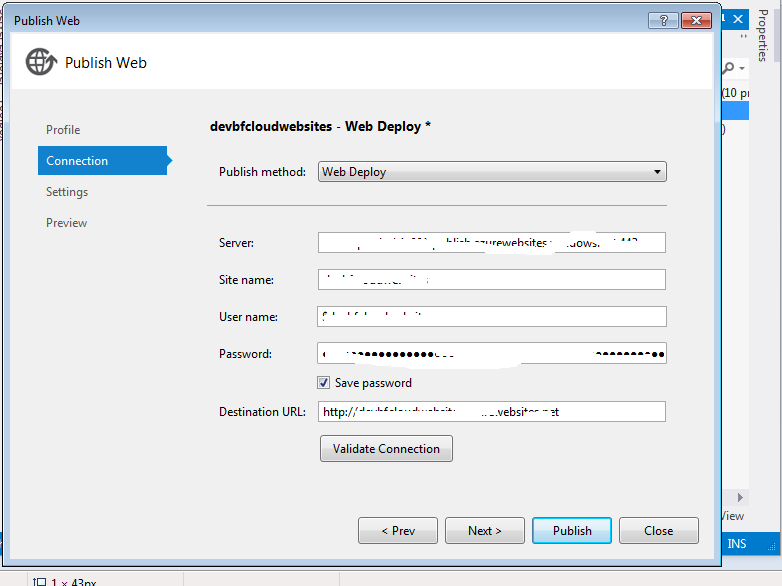The image size is (782, 586).
Task: Click the Close button at bottom
Action: tap(659, 531)
